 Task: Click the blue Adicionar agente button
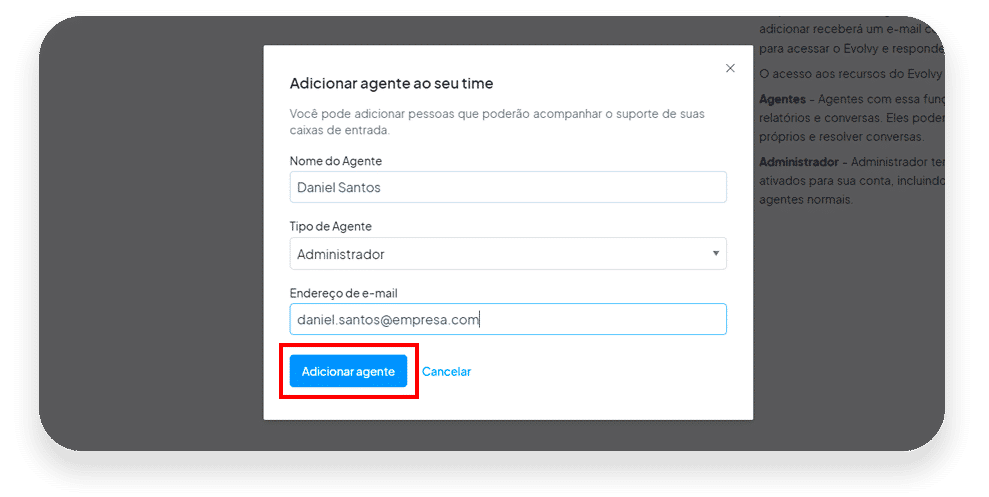click(x=348, y=371)
